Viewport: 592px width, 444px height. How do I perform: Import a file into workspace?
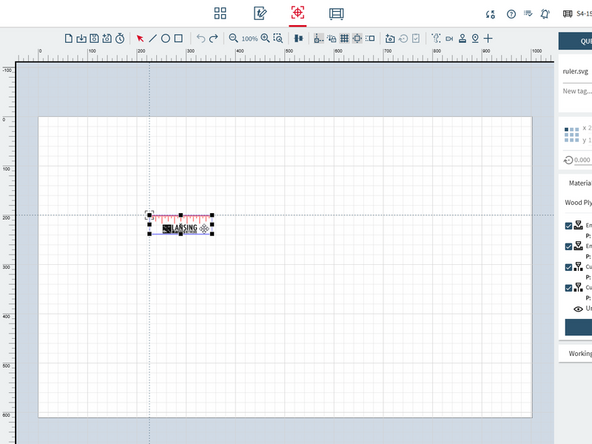(x=81, y=38)
